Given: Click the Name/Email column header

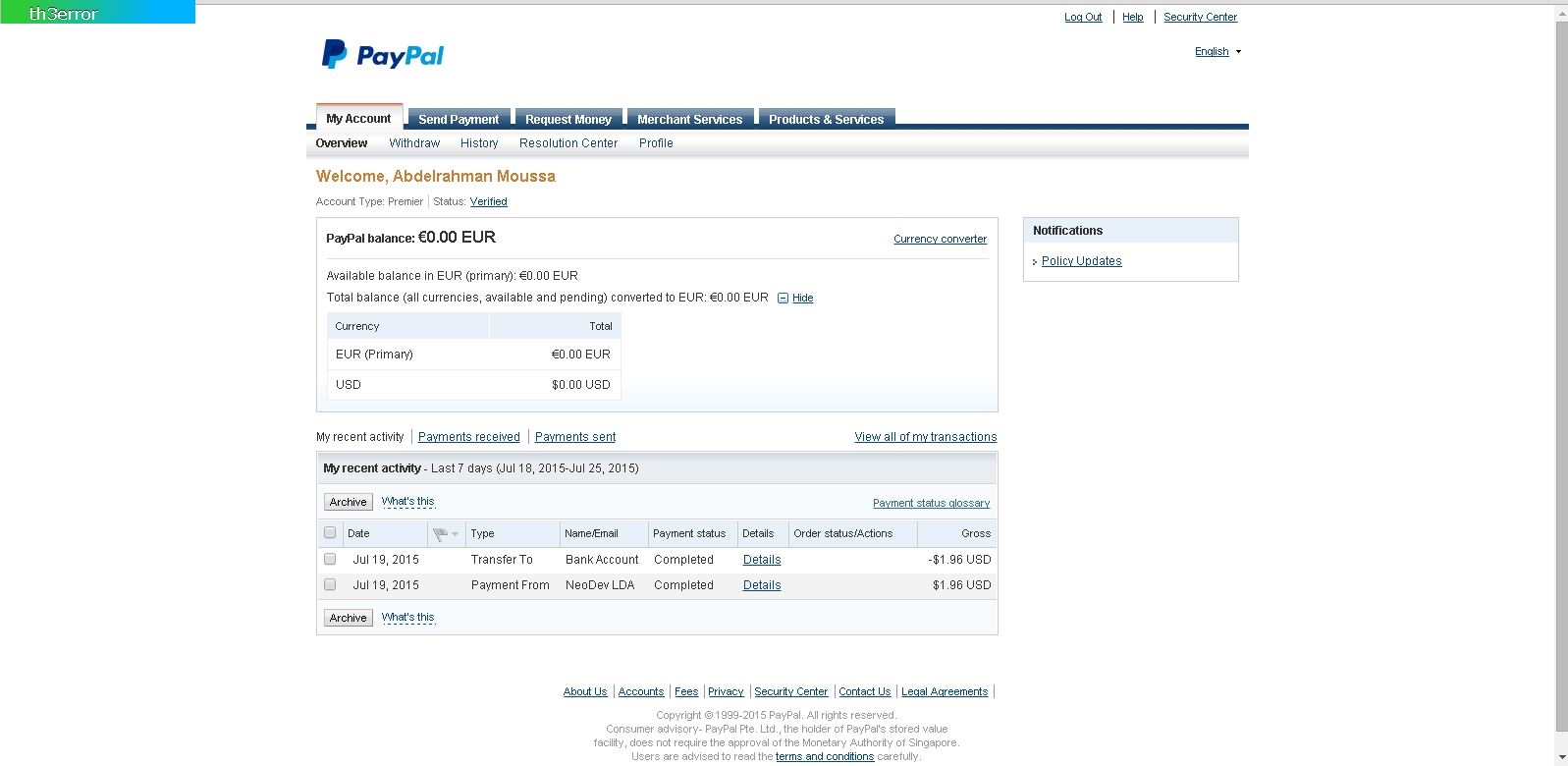Looking at the screenshot, I should (591, 533).
